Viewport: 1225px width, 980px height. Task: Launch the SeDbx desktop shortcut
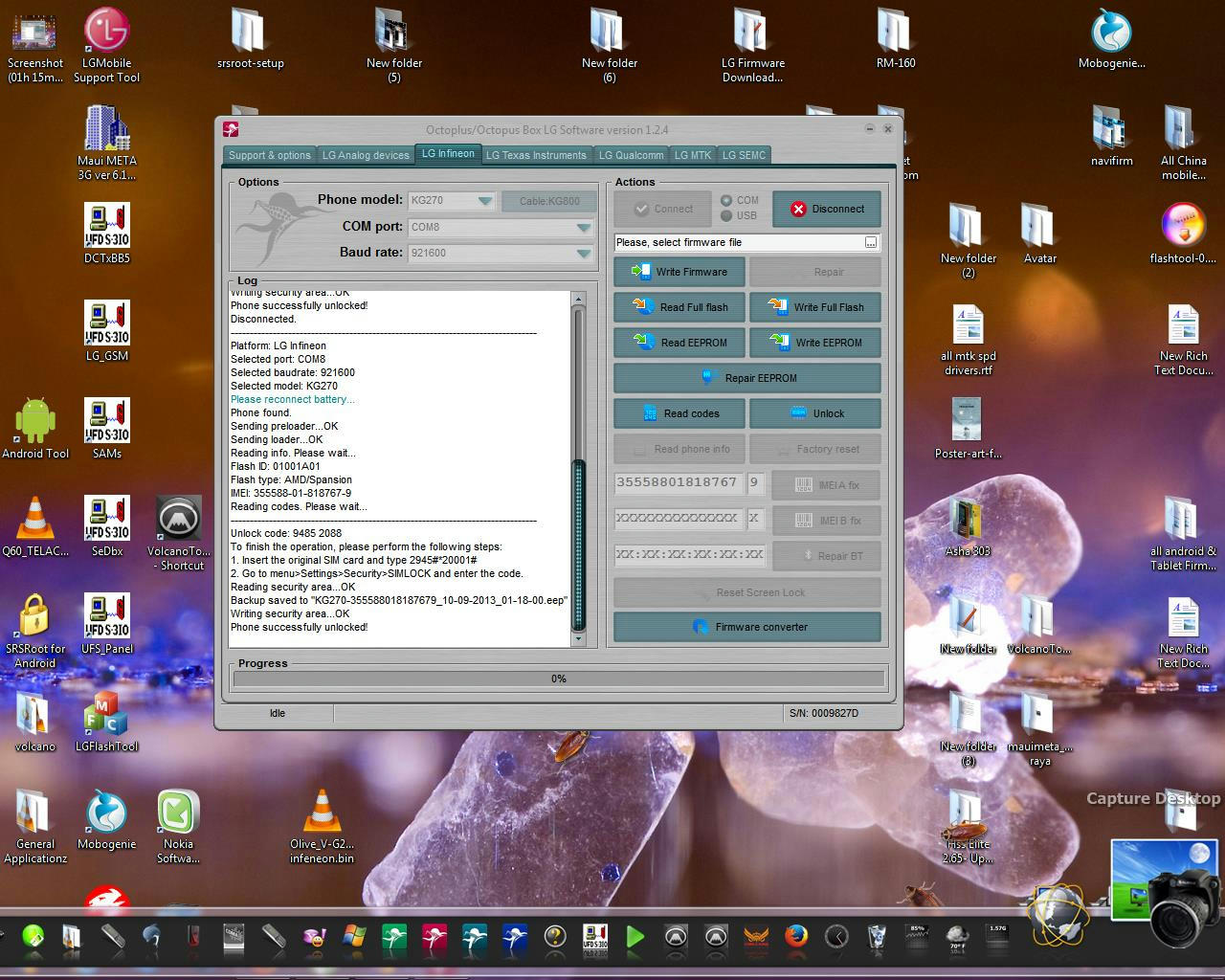(x=106, y=526)
